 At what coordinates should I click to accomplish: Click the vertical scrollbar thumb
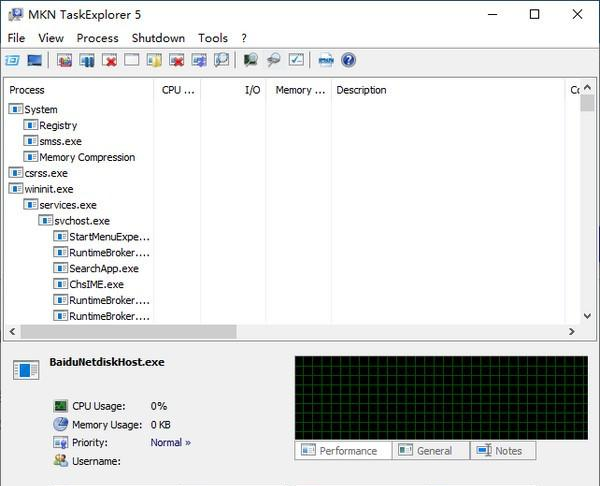click(587, 103)
